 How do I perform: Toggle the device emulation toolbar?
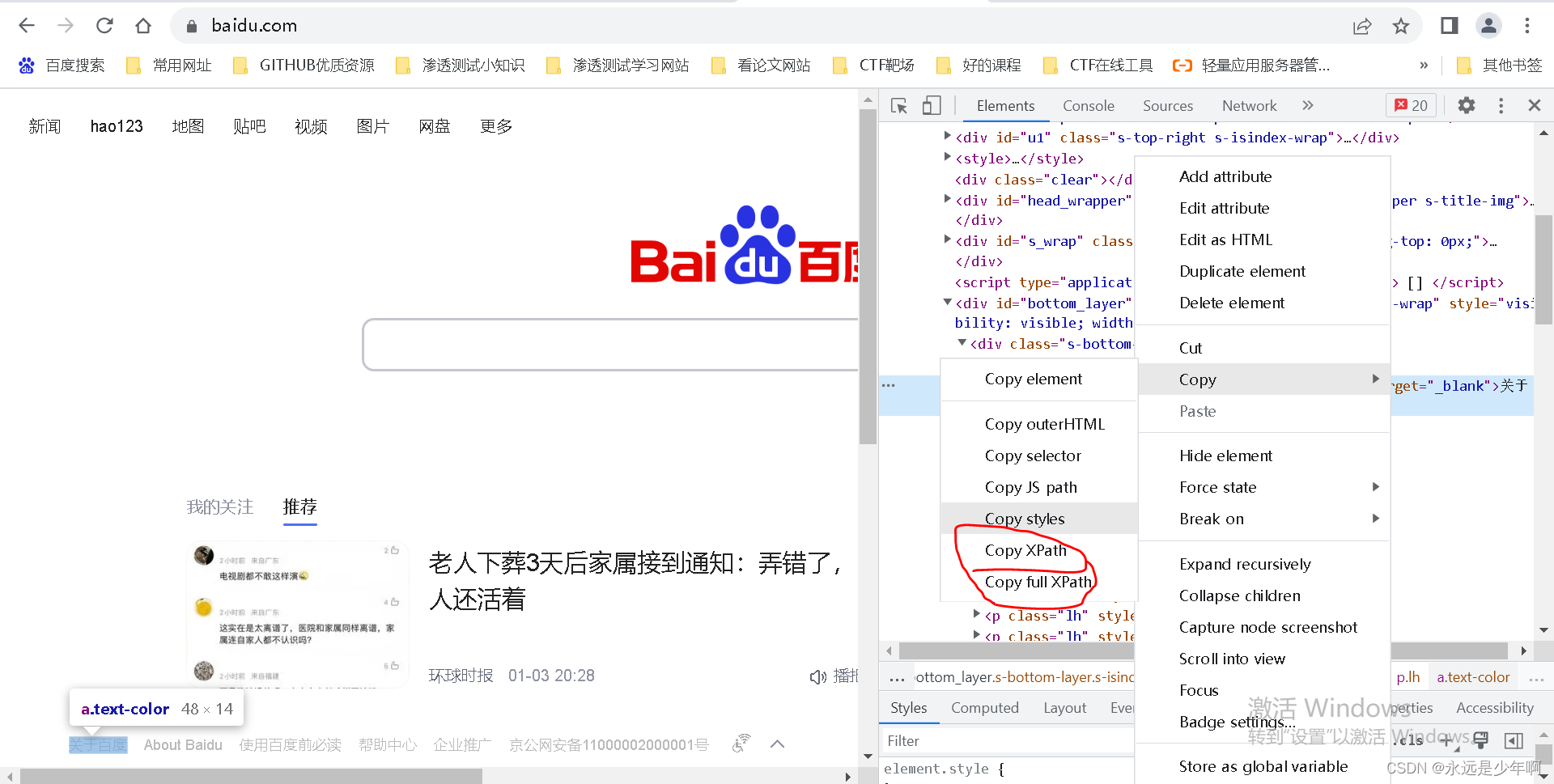pyautogui.click(x=932, y=105)
